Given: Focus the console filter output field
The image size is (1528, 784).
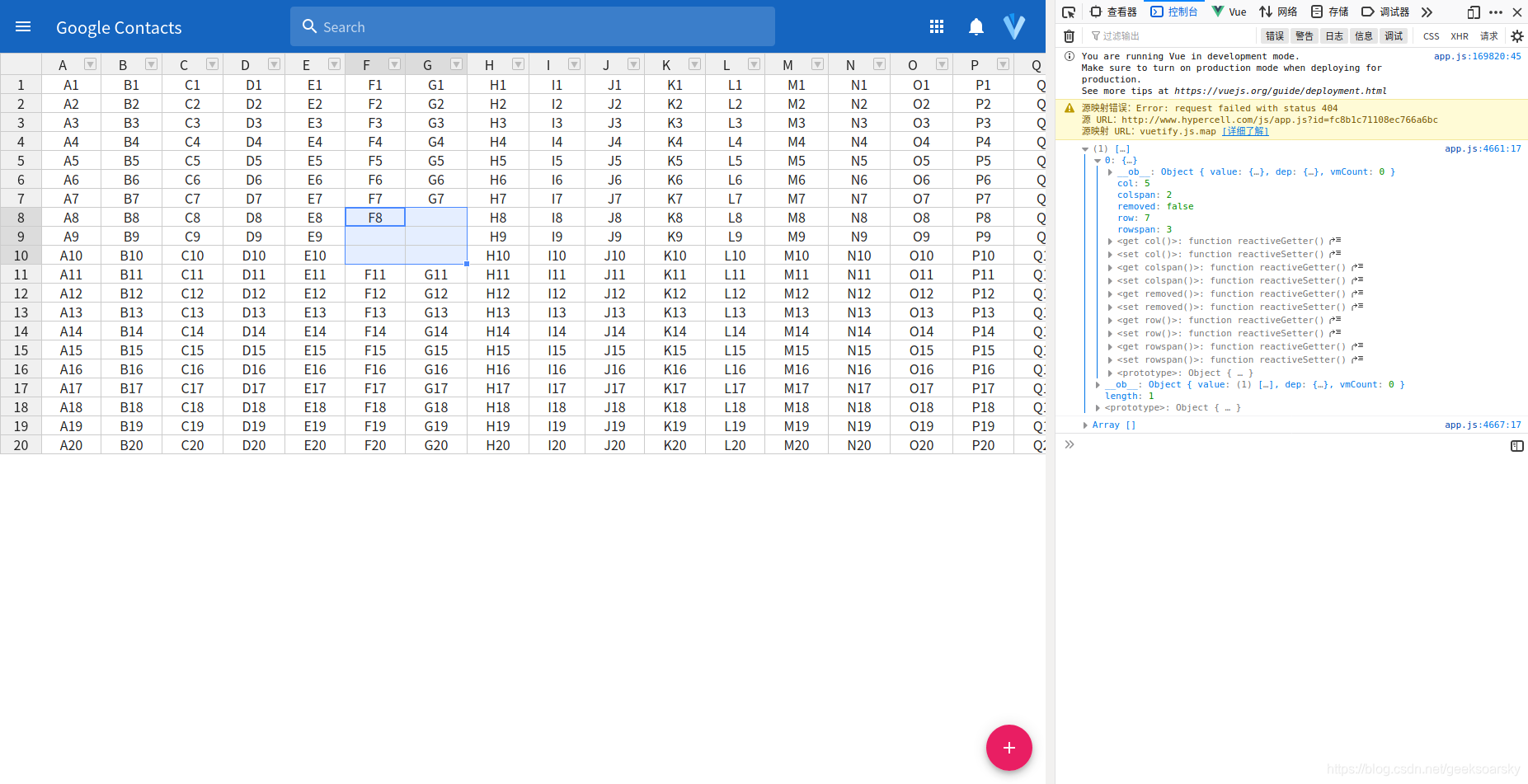Looking at the screenshot, I should pyautogui.click(x=1171, y=36).
